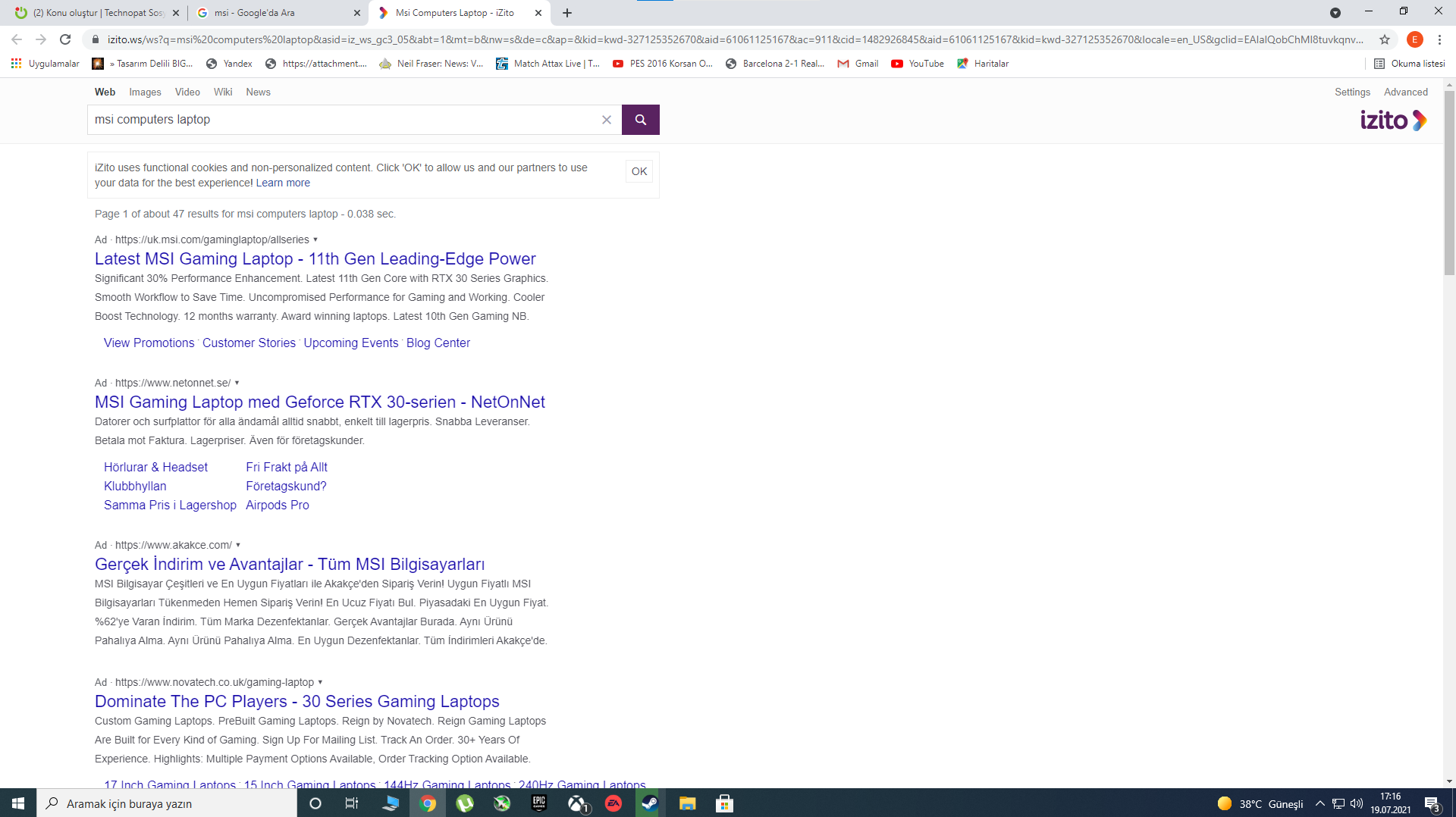Viewport: 1456px width, 817px height.
Task: Open the View Promotions sitelink
Action: (x=149, y=343)
